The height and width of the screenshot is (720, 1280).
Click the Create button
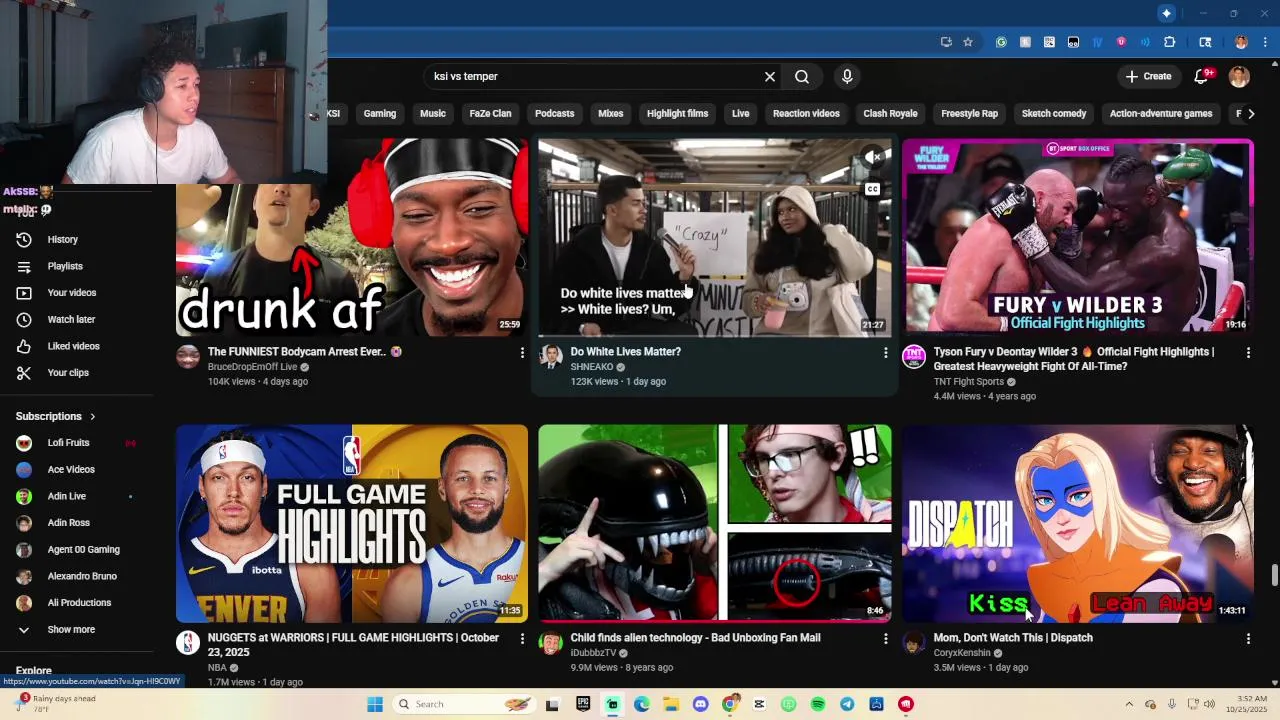point(1148,76)
